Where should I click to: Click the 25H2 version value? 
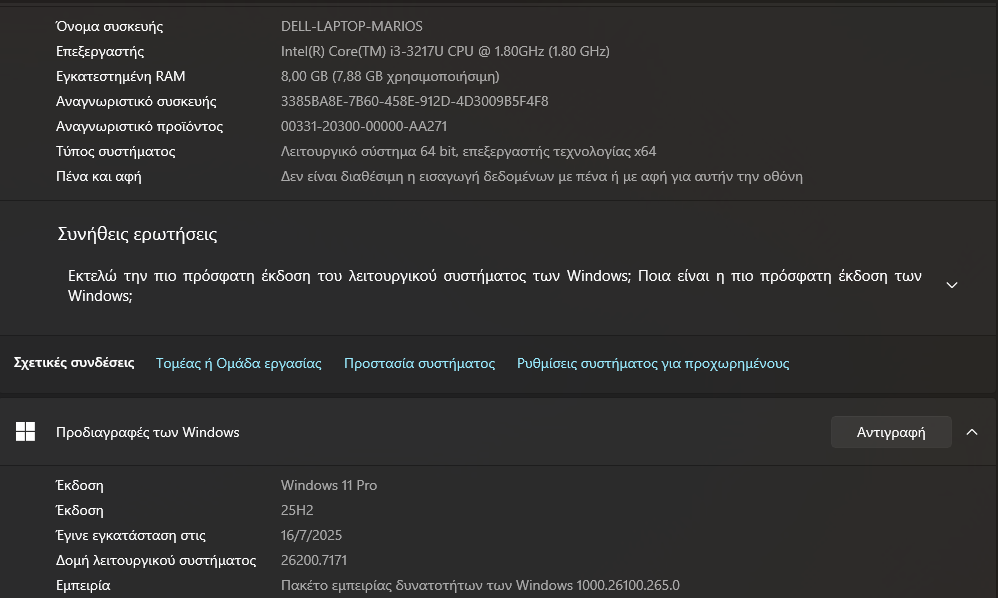[297, 510]
